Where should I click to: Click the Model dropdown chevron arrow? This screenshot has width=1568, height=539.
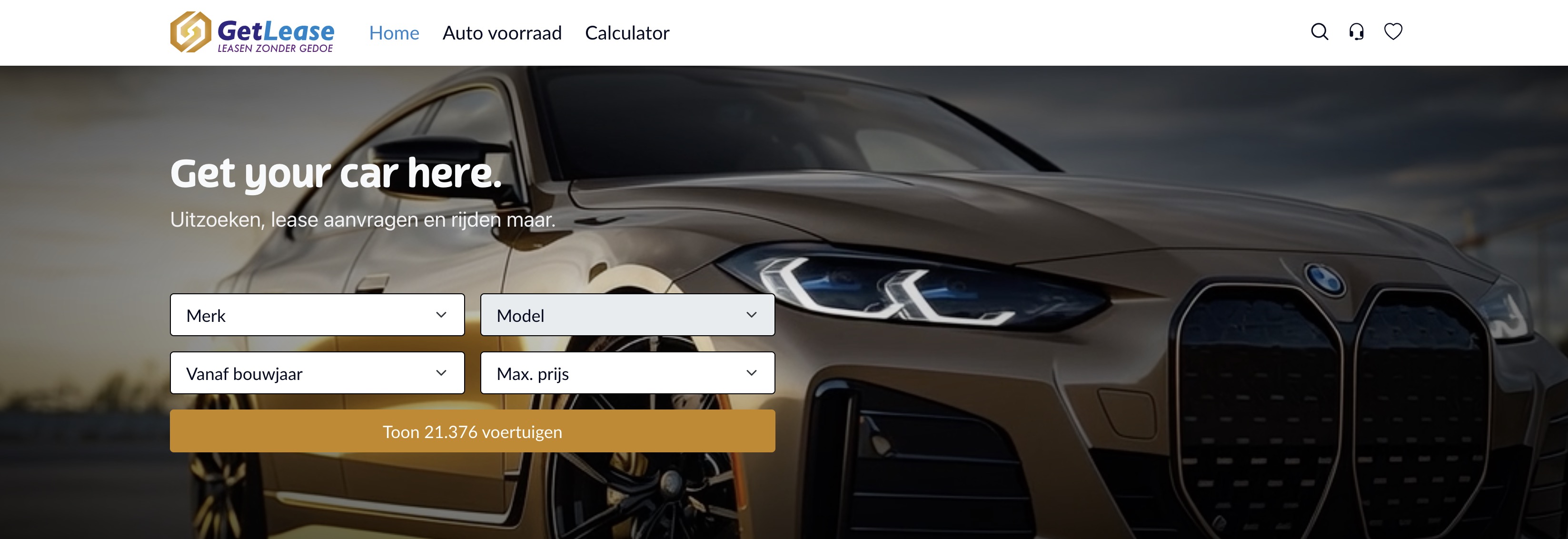pos(752,315)
